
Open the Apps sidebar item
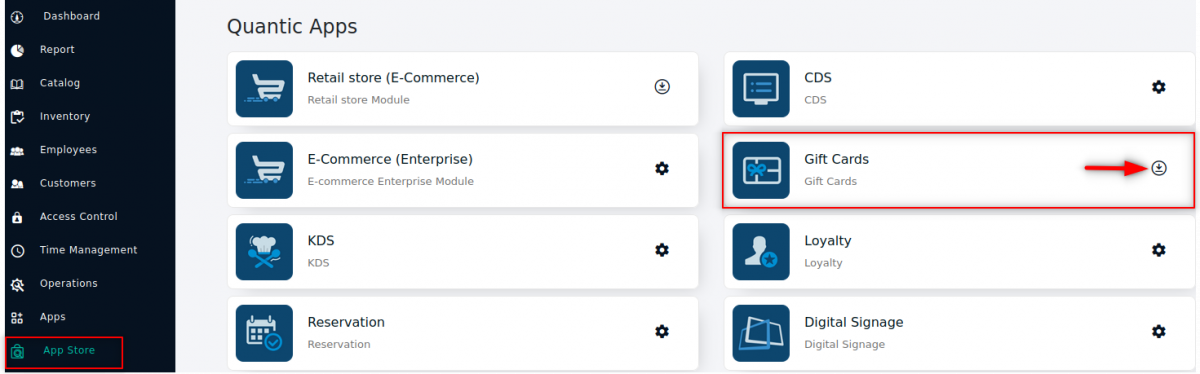[x=53, y=317]
